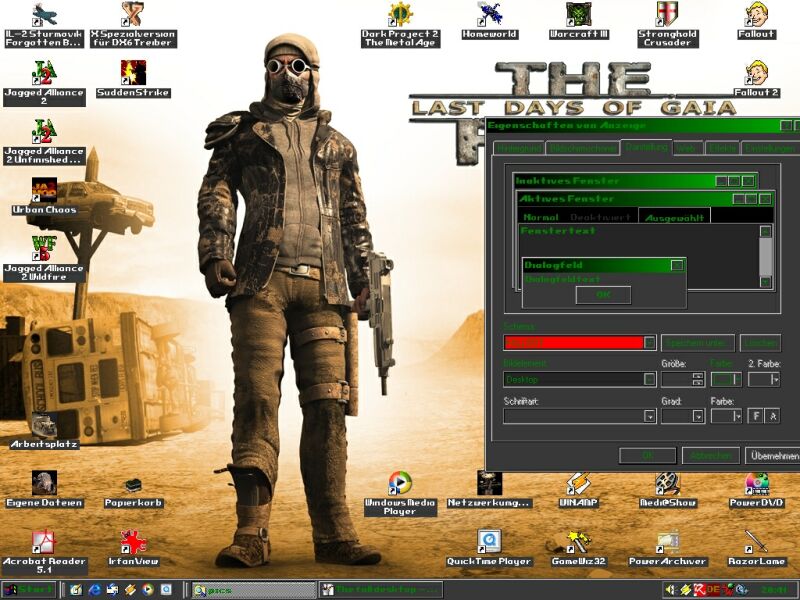Toggle the bold F font button
Screen dimensions: 800x600
756,416
